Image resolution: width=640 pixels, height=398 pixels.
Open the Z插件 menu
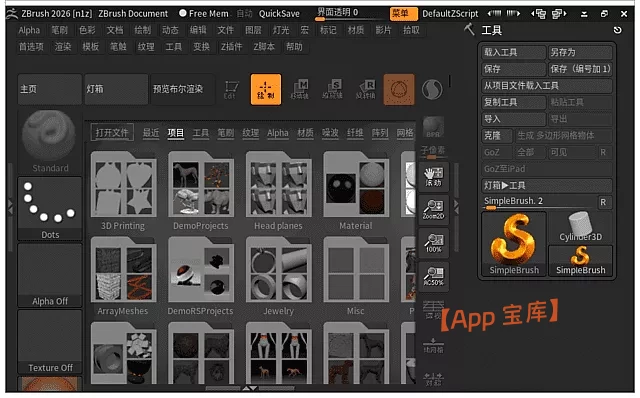[231, 47]
